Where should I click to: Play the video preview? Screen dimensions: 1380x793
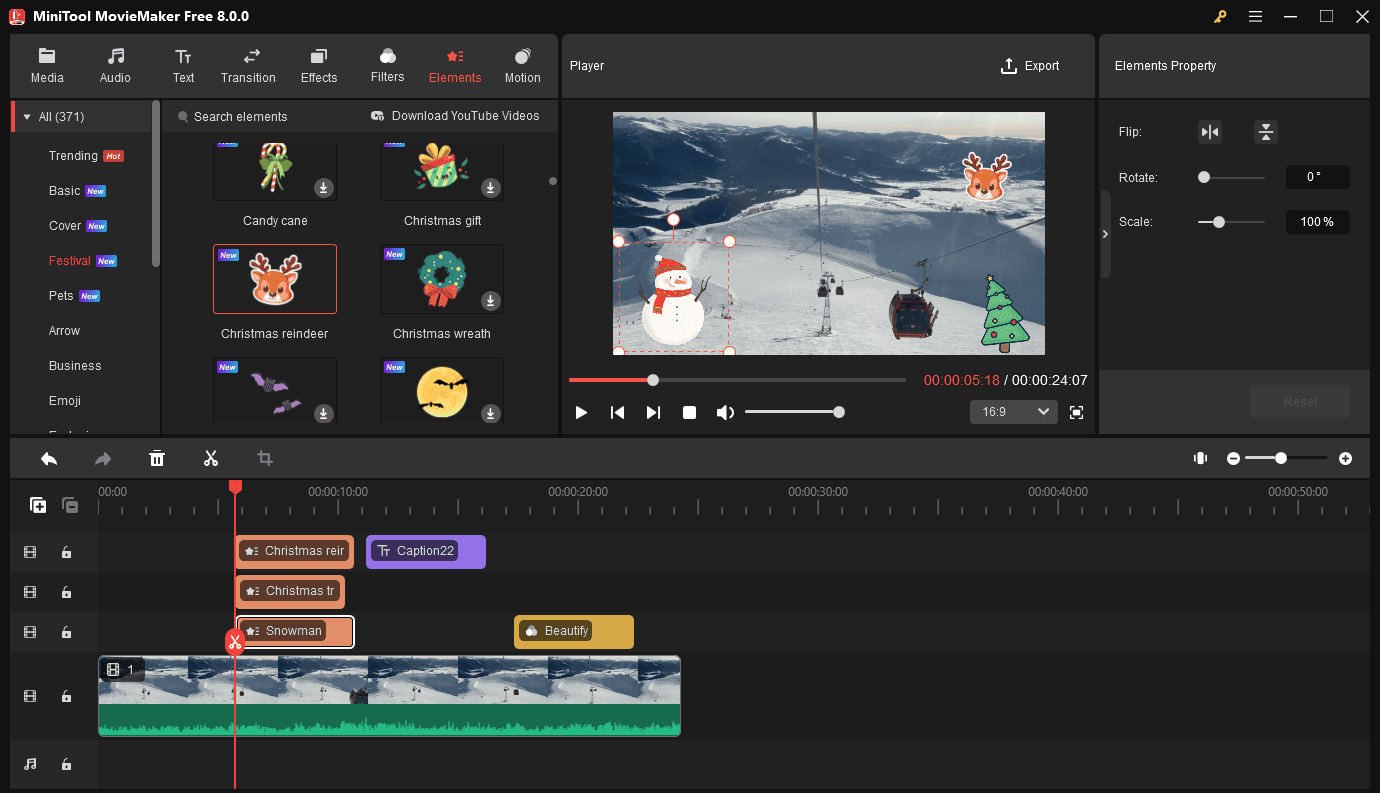[581, 412]
